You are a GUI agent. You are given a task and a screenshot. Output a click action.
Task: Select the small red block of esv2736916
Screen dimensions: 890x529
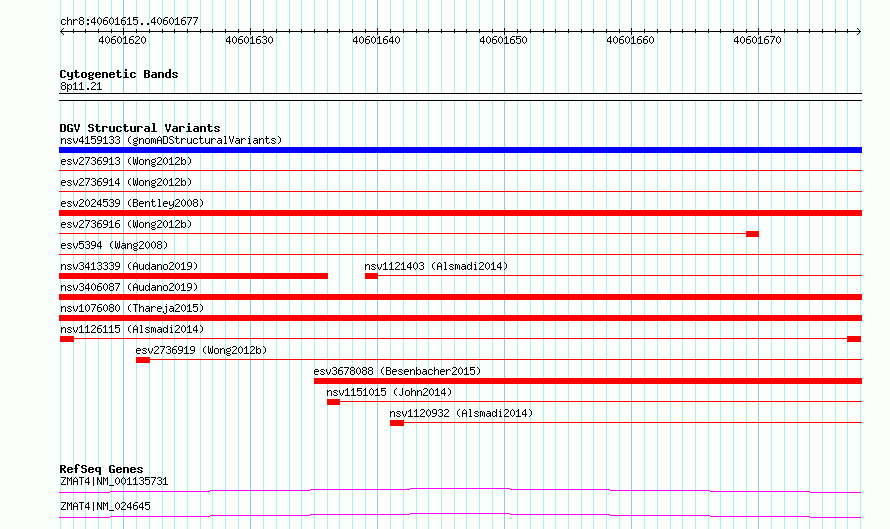coord(753,234)
